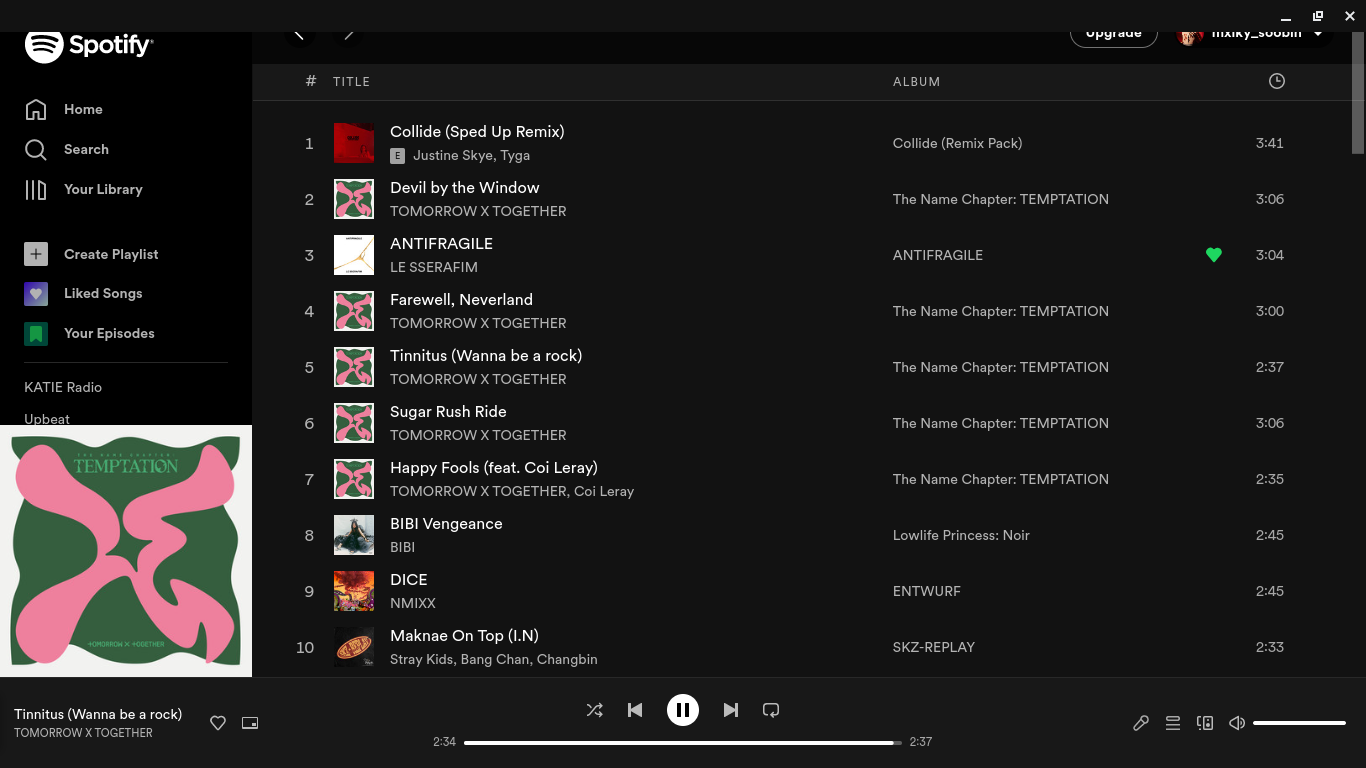Open now-playing Tinnitus title in player bar
Screen dimensions: 1366x768
(x=98, y=714)
